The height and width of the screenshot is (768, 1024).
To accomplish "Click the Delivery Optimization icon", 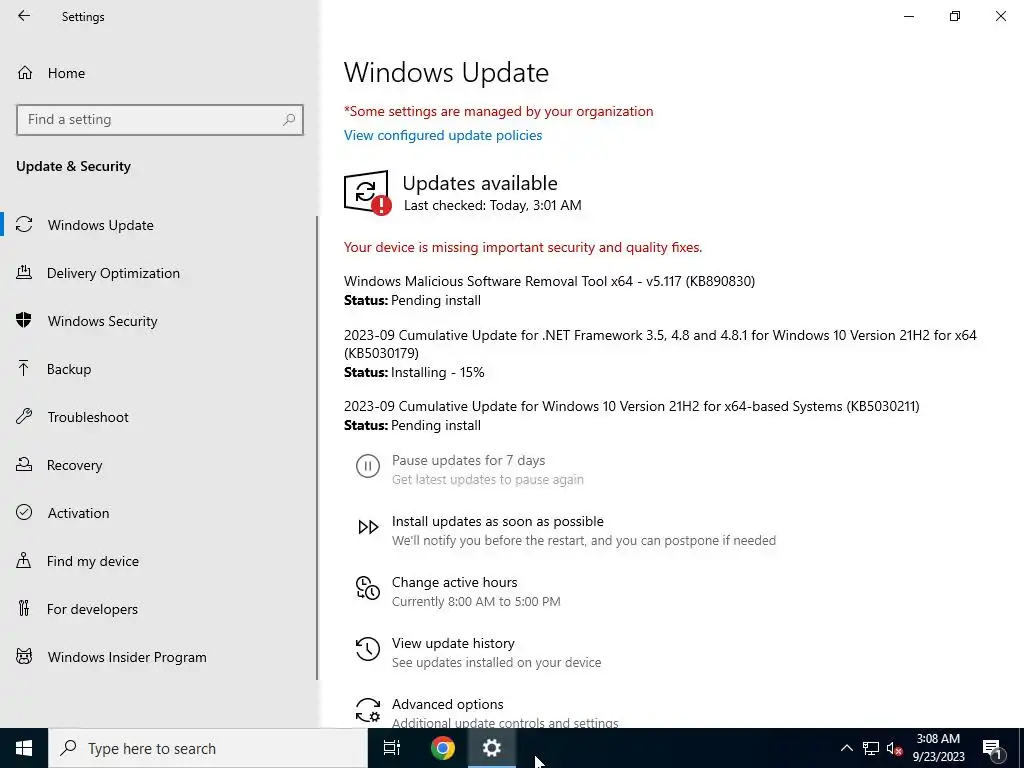I will click(24, 272).
